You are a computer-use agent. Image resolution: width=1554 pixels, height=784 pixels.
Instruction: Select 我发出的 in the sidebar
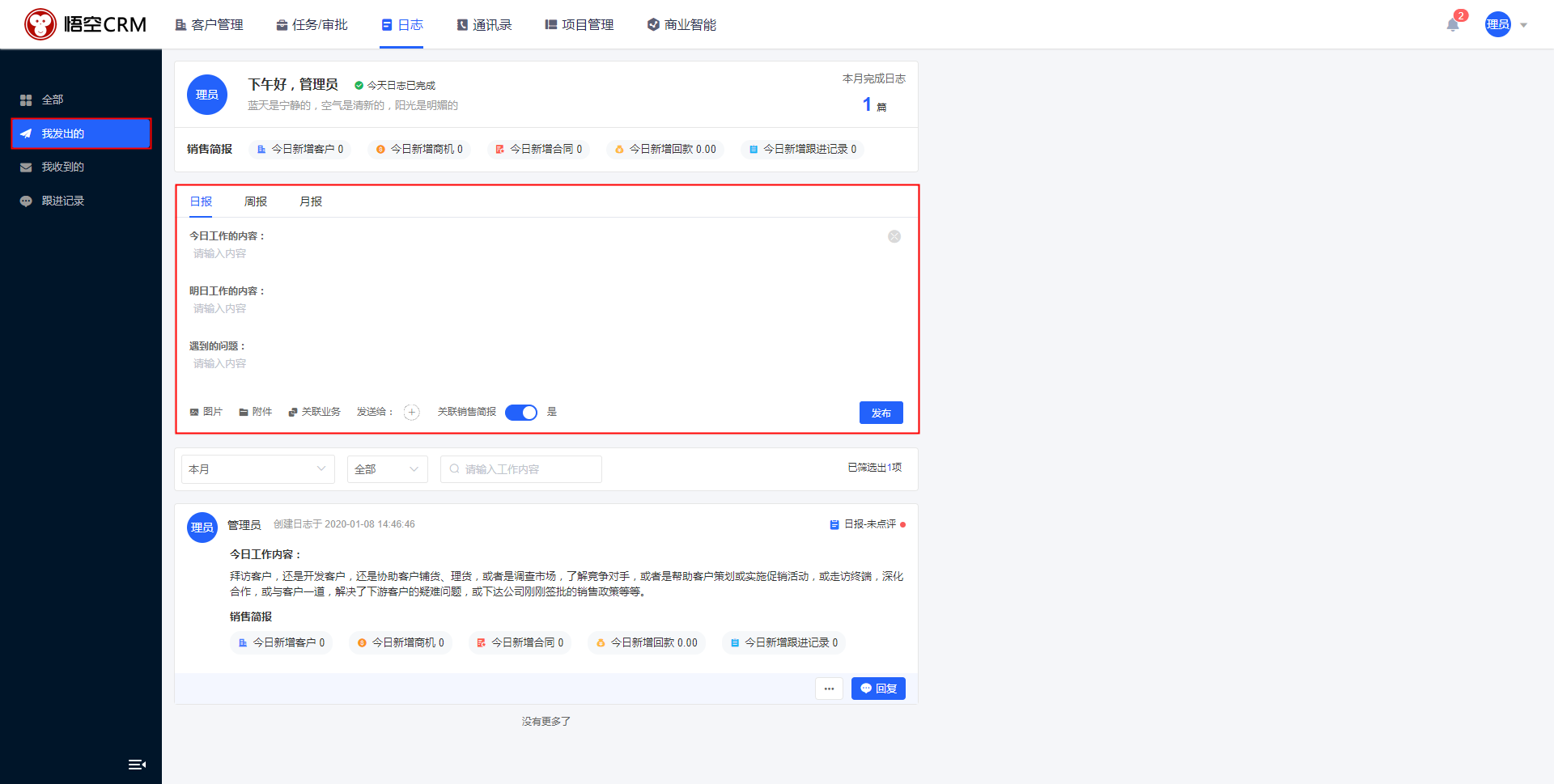[81, 133]
